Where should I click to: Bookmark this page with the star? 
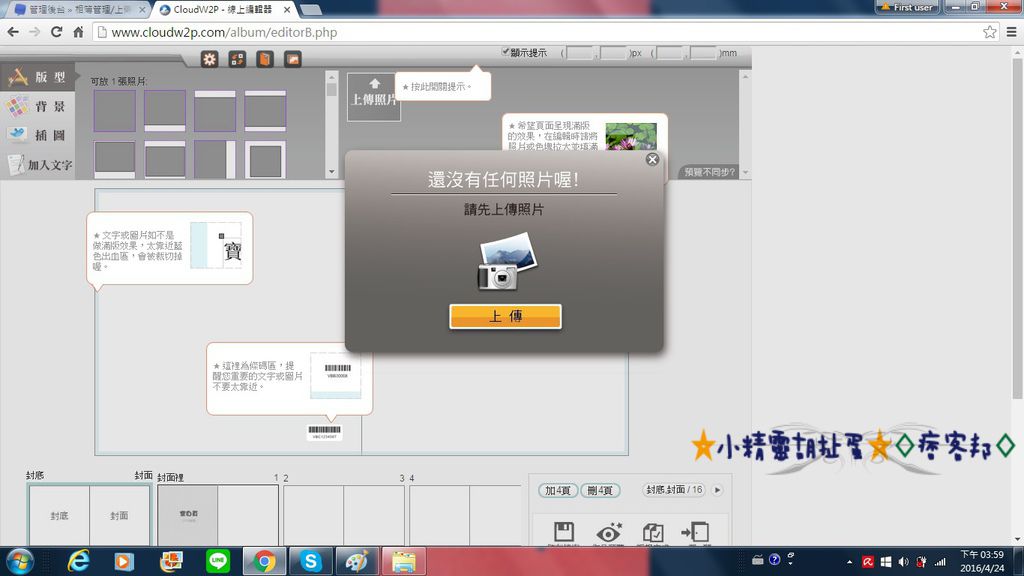click(x=990, y=32)
